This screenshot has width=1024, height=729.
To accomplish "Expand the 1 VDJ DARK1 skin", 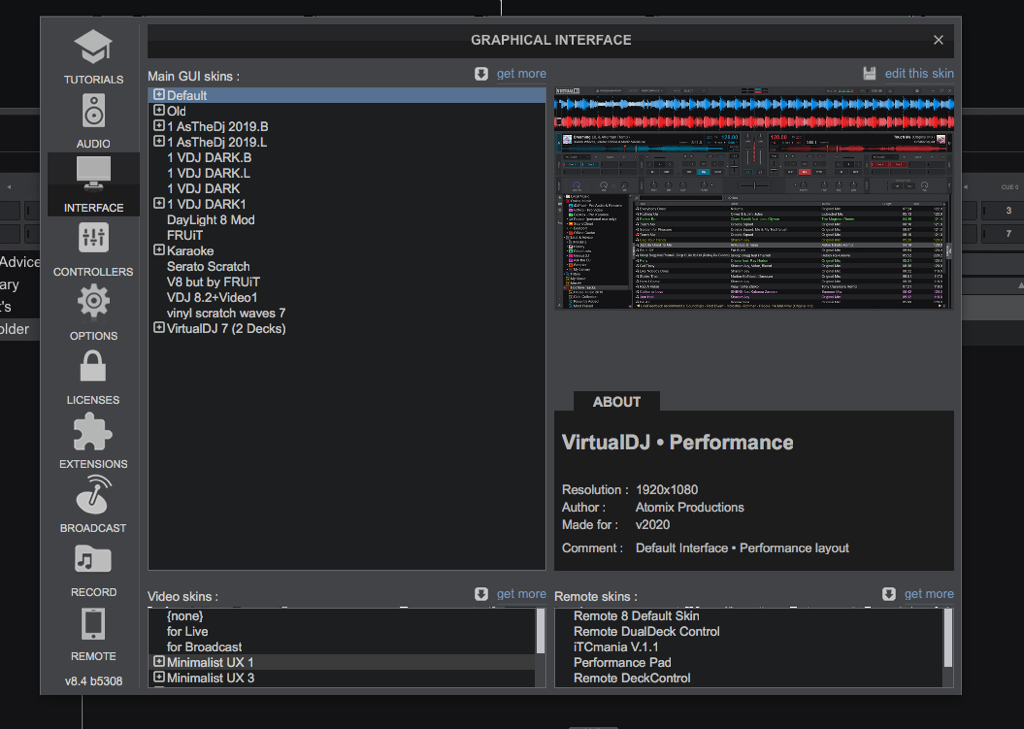I will click(159, 203).
